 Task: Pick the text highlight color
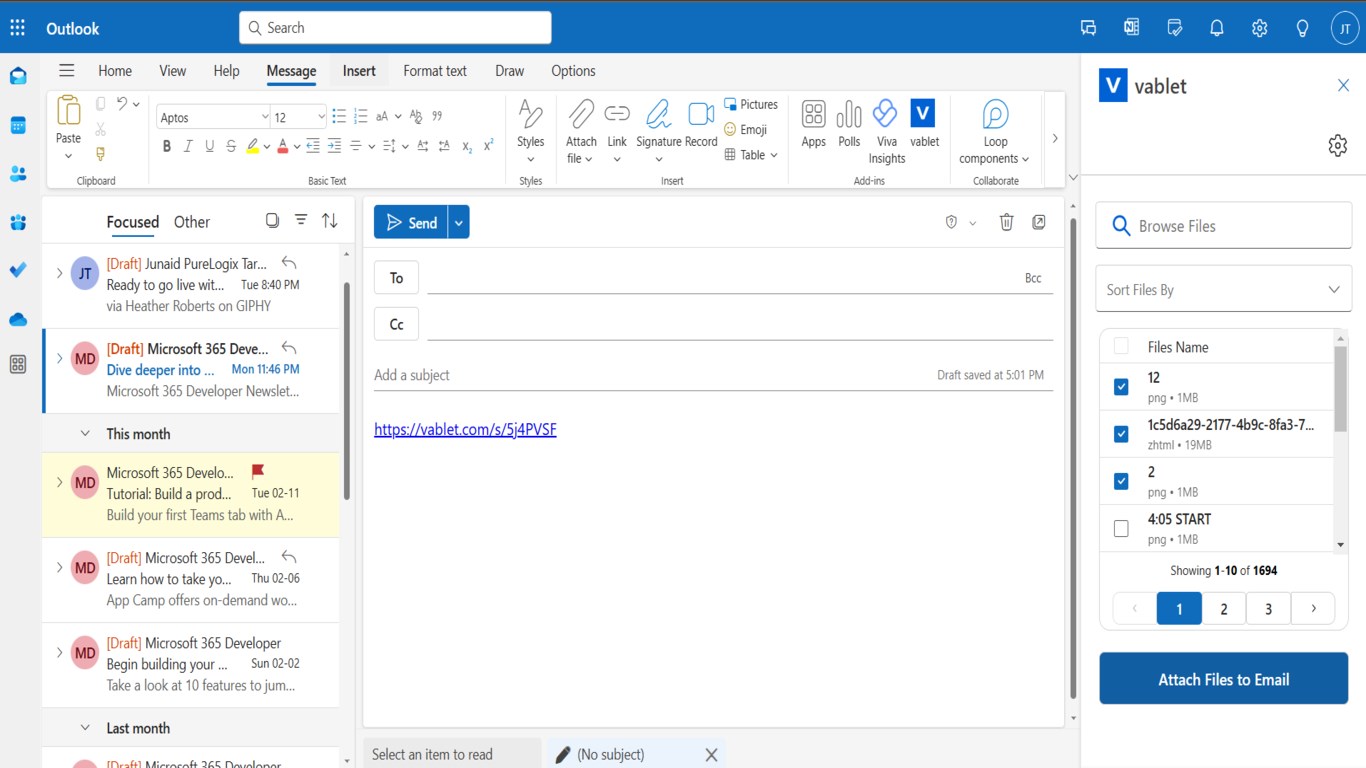pyautogui.click(x=253, y=146)
